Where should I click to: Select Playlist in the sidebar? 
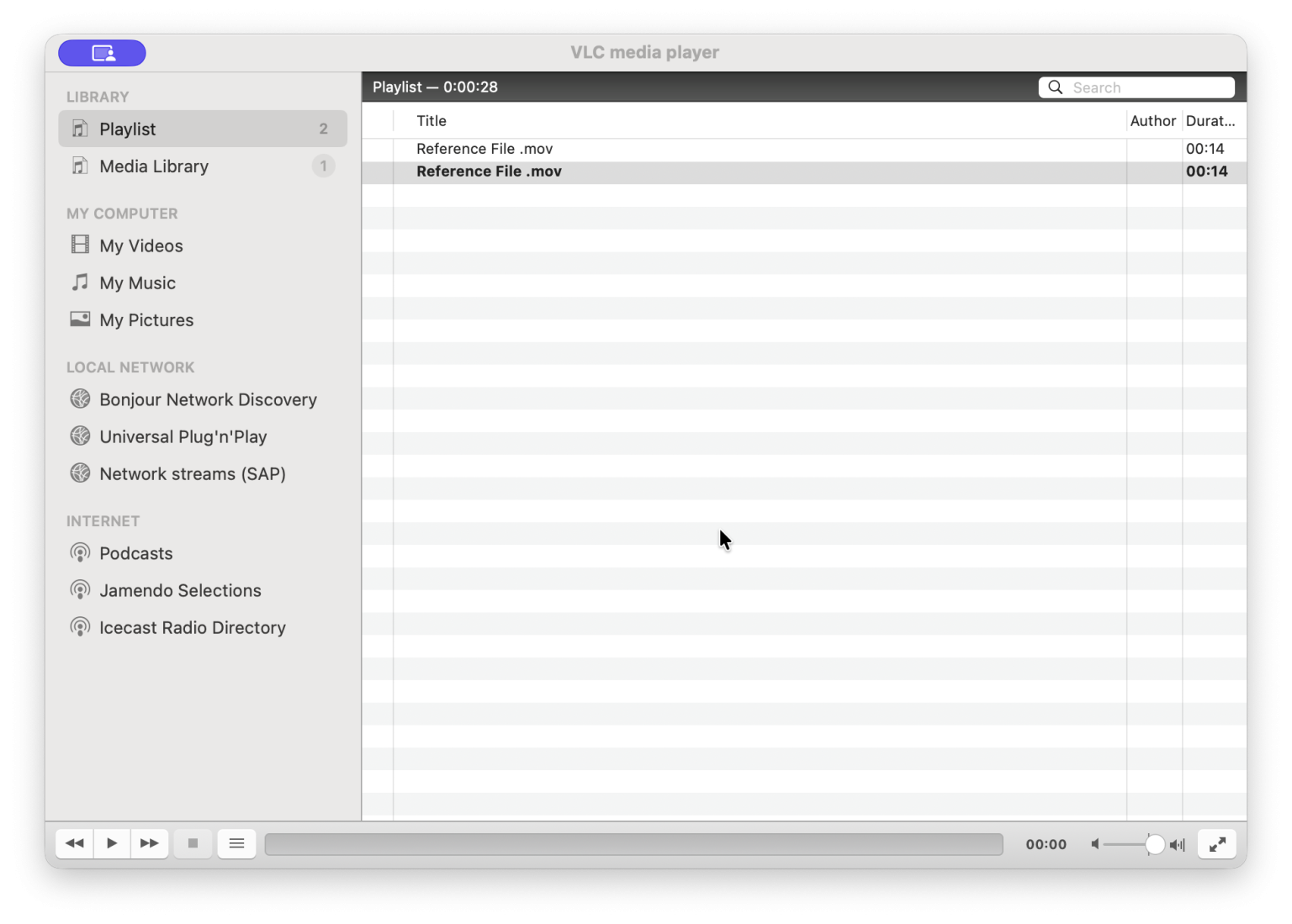coord(203,129)
